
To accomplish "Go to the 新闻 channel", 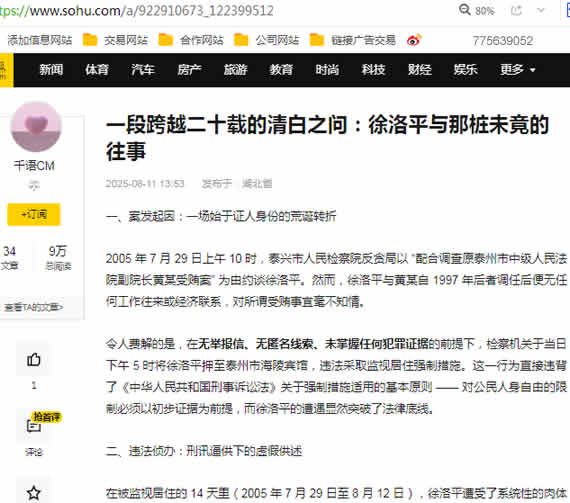I will pyautogui.click(x=51, y=69).
